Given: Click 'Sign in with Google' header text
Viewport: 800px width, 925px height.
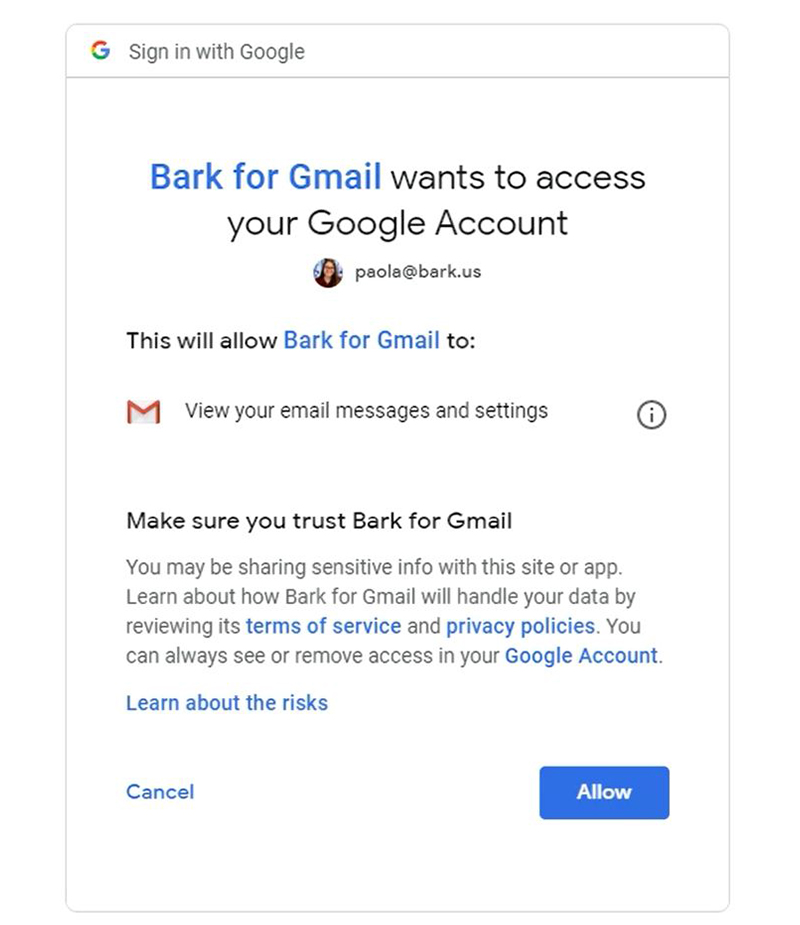Looking at the screenshot, I should [x=217, y=52].
